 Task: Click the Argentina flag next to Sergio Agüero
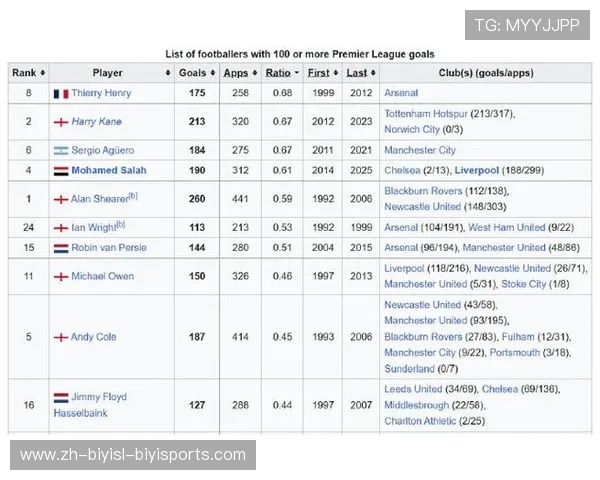(x=61, y=150)
